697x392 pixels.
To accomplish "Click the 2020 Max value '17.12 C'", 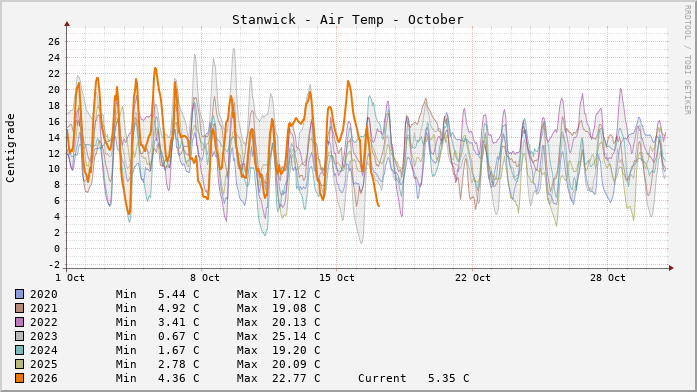I will click(296, 294).
